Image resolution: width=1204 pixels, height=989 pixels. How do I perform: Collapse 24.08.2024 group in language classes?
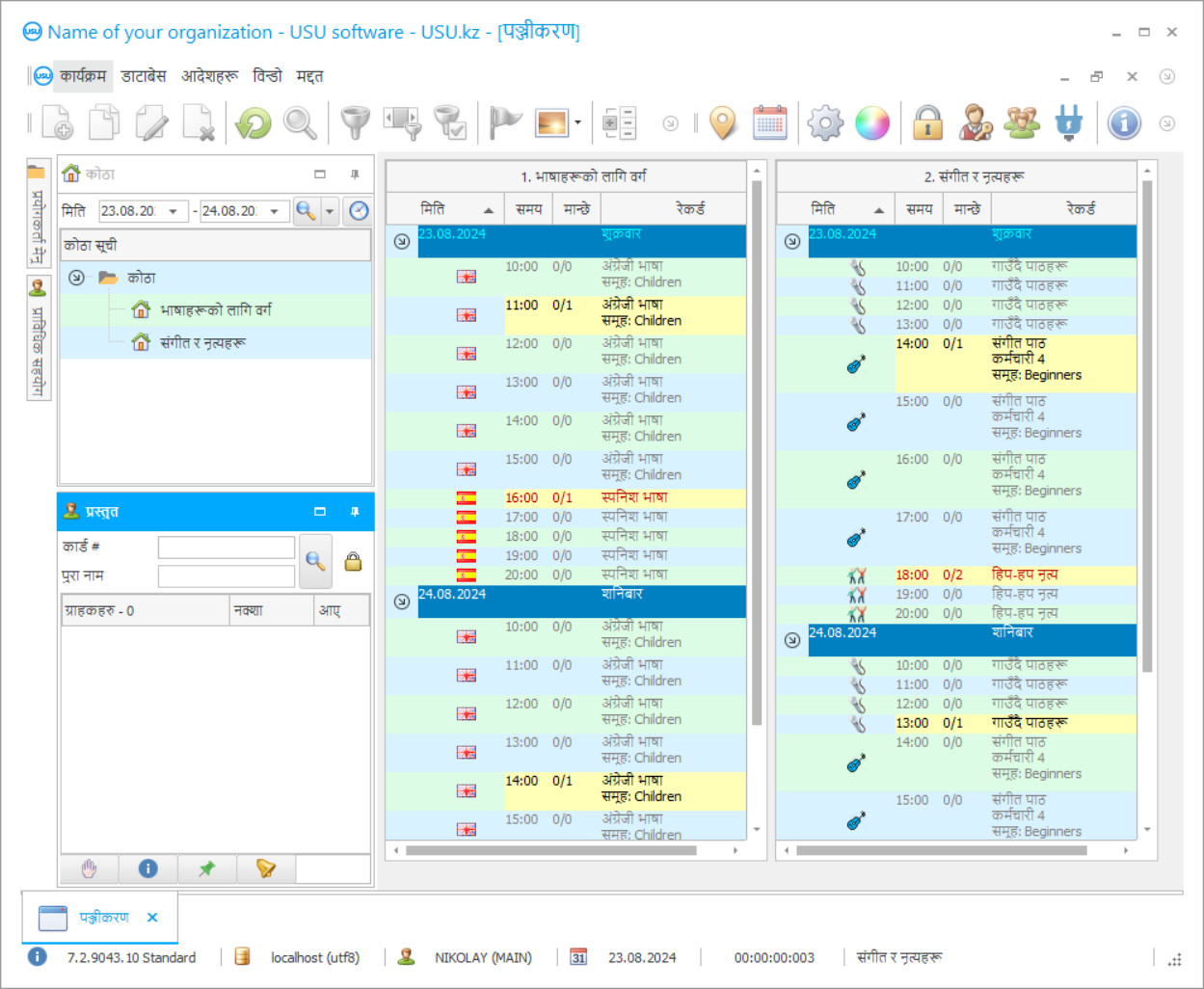coord(402,601)
